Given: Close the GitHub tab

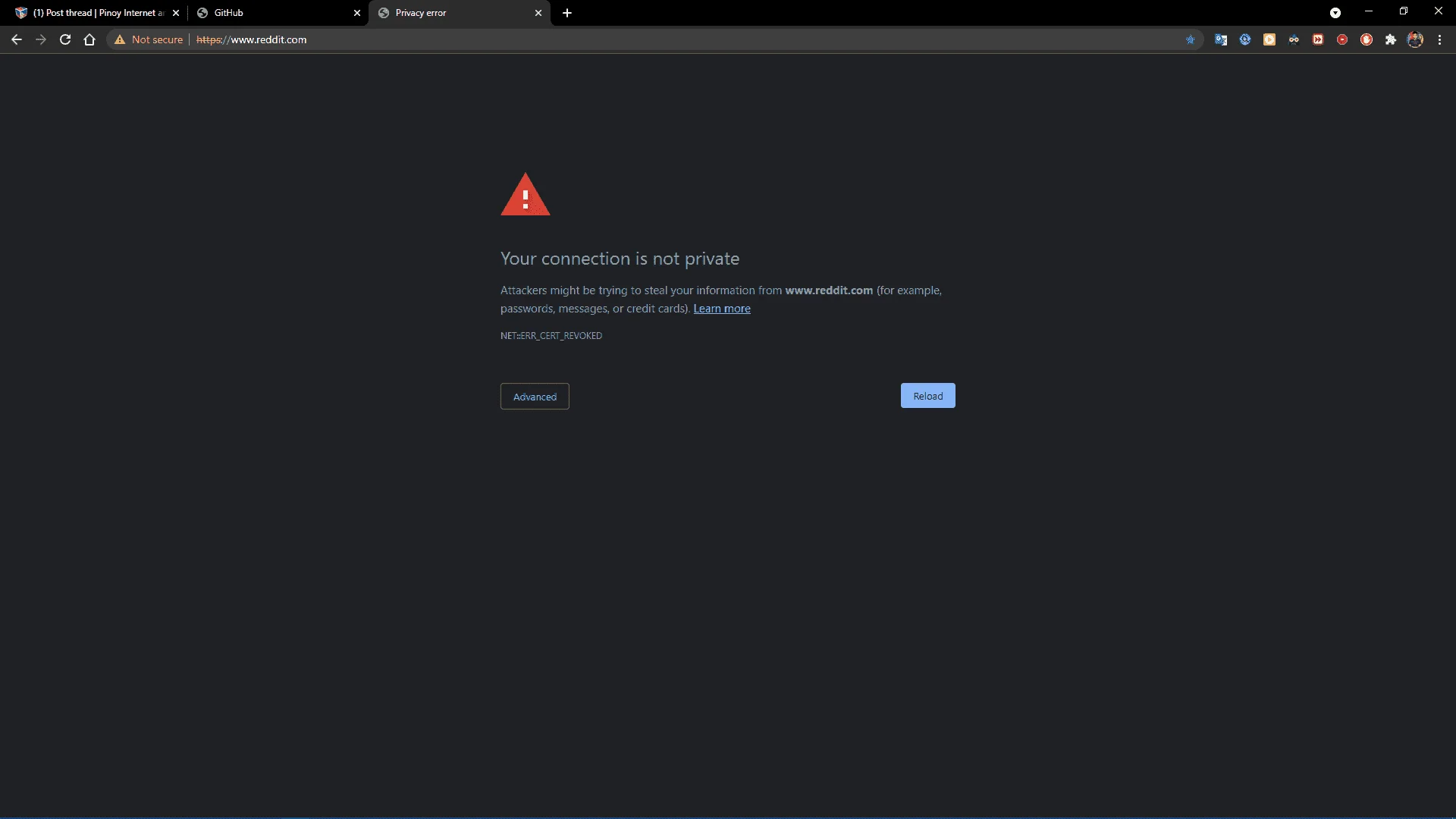Looking at the screenshot, I should pyautogui.click(x=357, y=13).
